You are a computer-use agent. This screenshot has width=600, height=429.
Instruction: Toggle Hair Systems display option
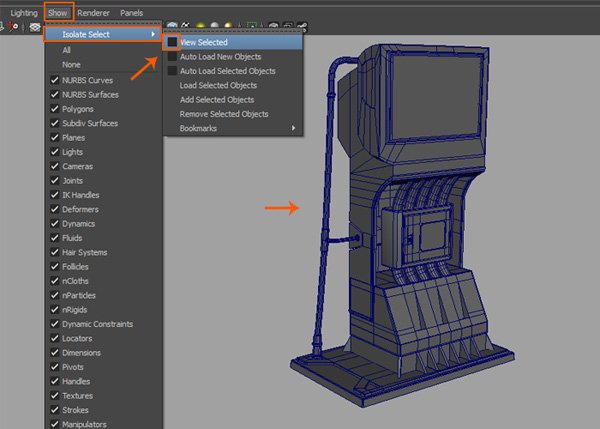[54, 252]
